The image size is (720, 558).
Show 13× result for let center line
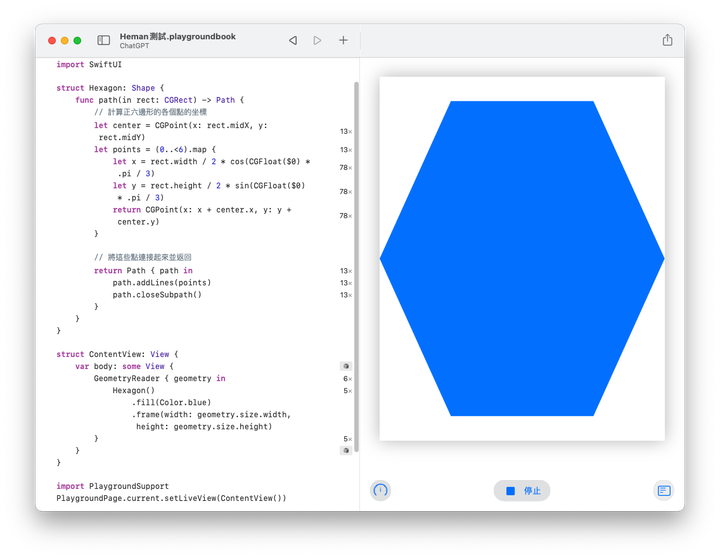346,132
